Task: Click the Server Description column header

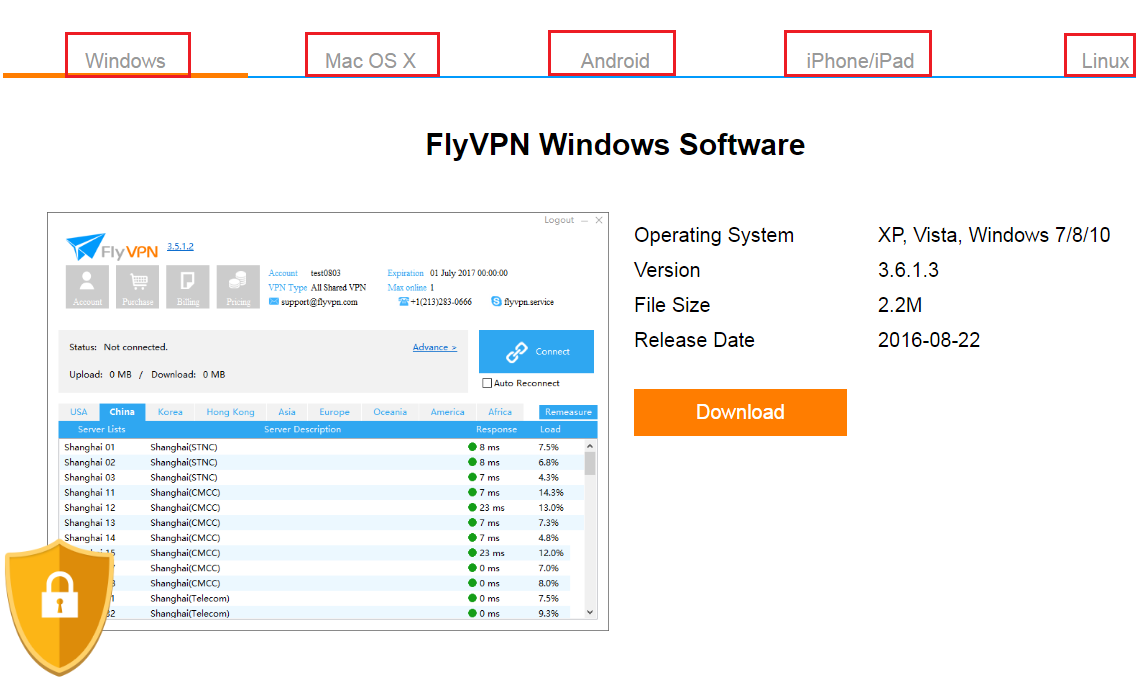Action: (302, 430)
